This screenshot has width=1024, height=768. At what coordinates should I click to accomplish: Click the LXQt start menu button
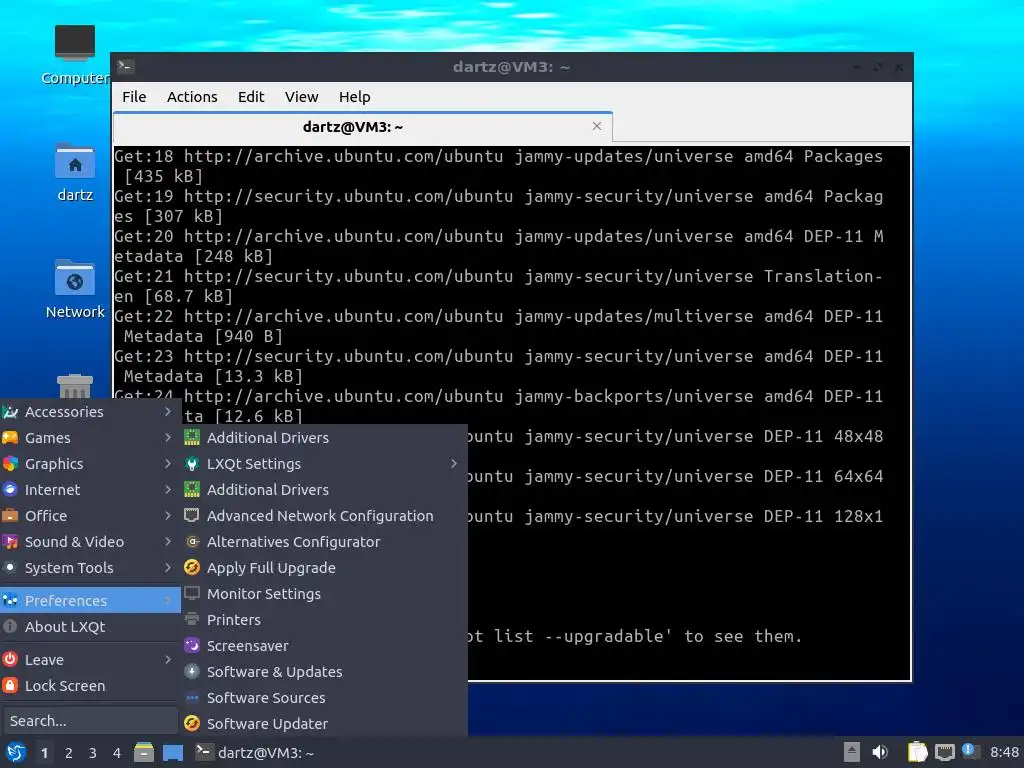tap(16, 752)
